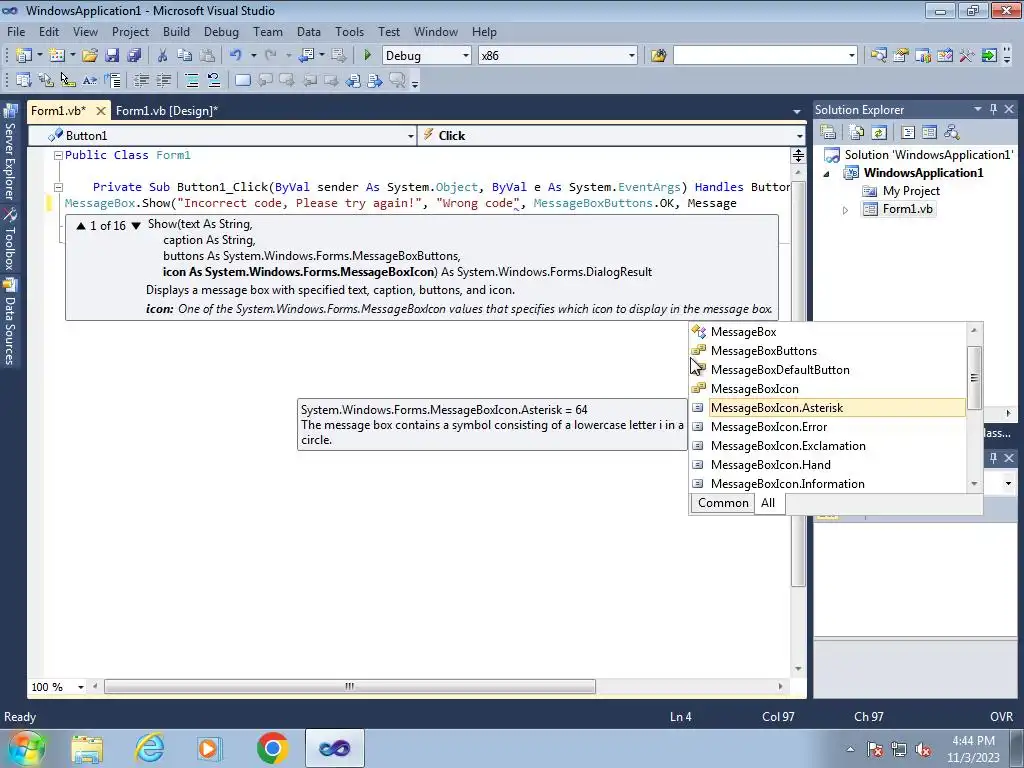This screenshot has width=1024, height=768.
Task: Undo the last edit with the blue arrow
Action: coord(236,56)
